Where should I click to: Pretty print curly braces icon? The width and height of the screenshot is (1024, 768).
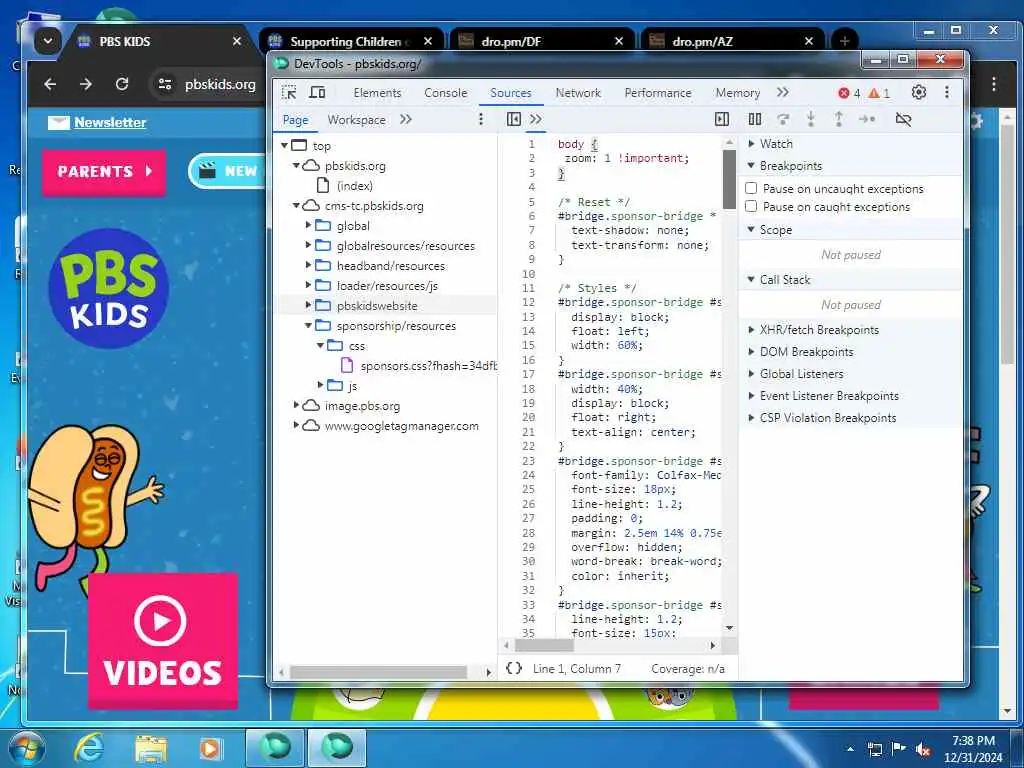coord(514,668)
